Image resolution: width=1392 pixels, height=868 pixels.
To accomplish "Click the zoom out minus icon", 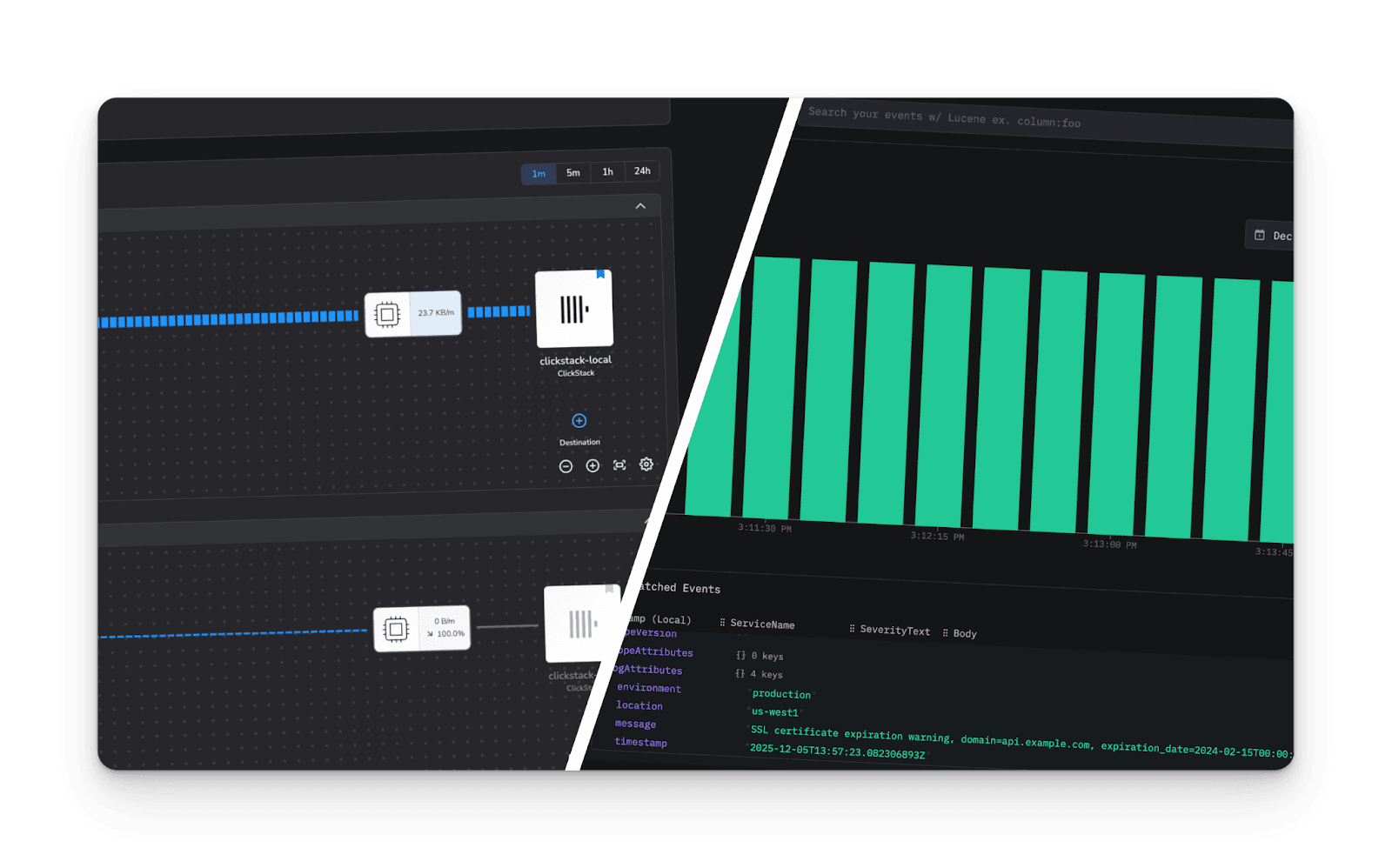I will (x=565, y=466).
